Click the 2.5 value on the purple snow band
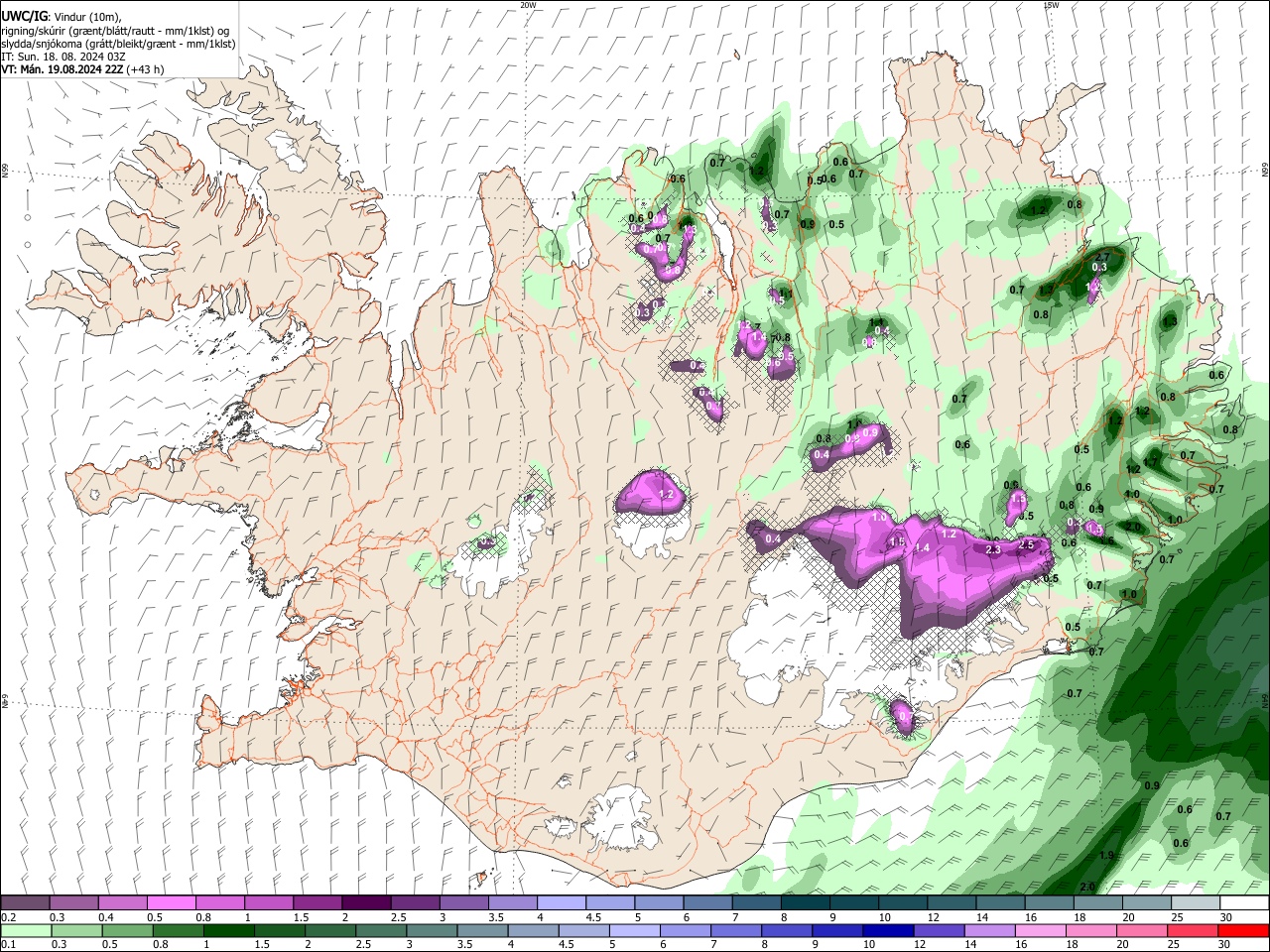The height and width of the screenshot is (952, 1270). pos(1027,545)
